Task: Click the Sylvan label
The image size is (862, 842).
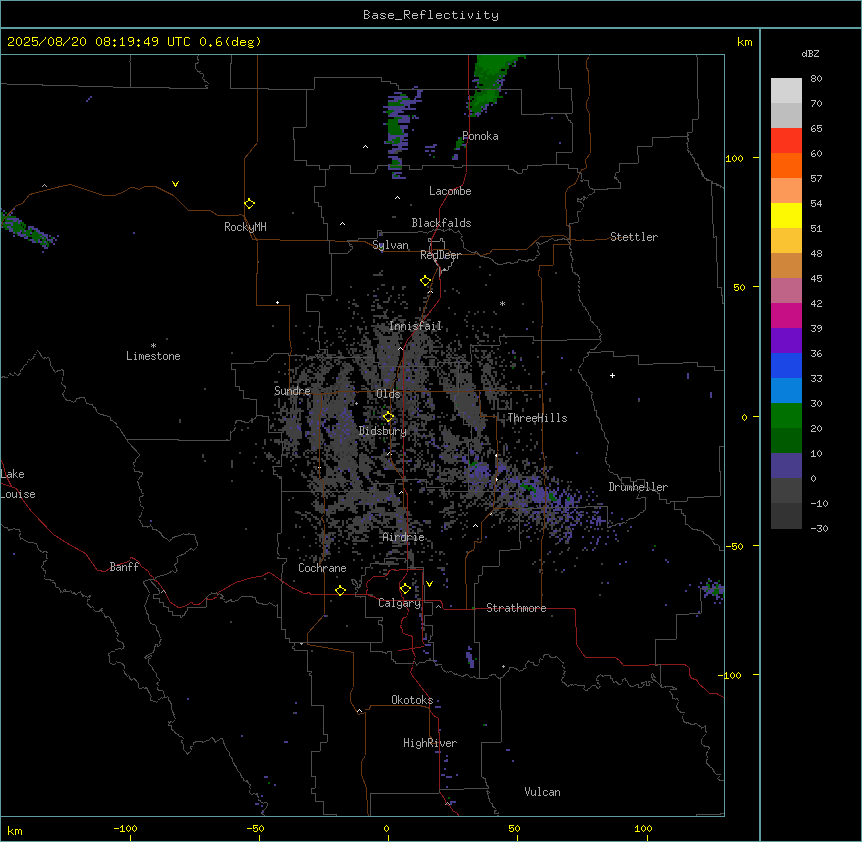Action: (x=390, y=245)
